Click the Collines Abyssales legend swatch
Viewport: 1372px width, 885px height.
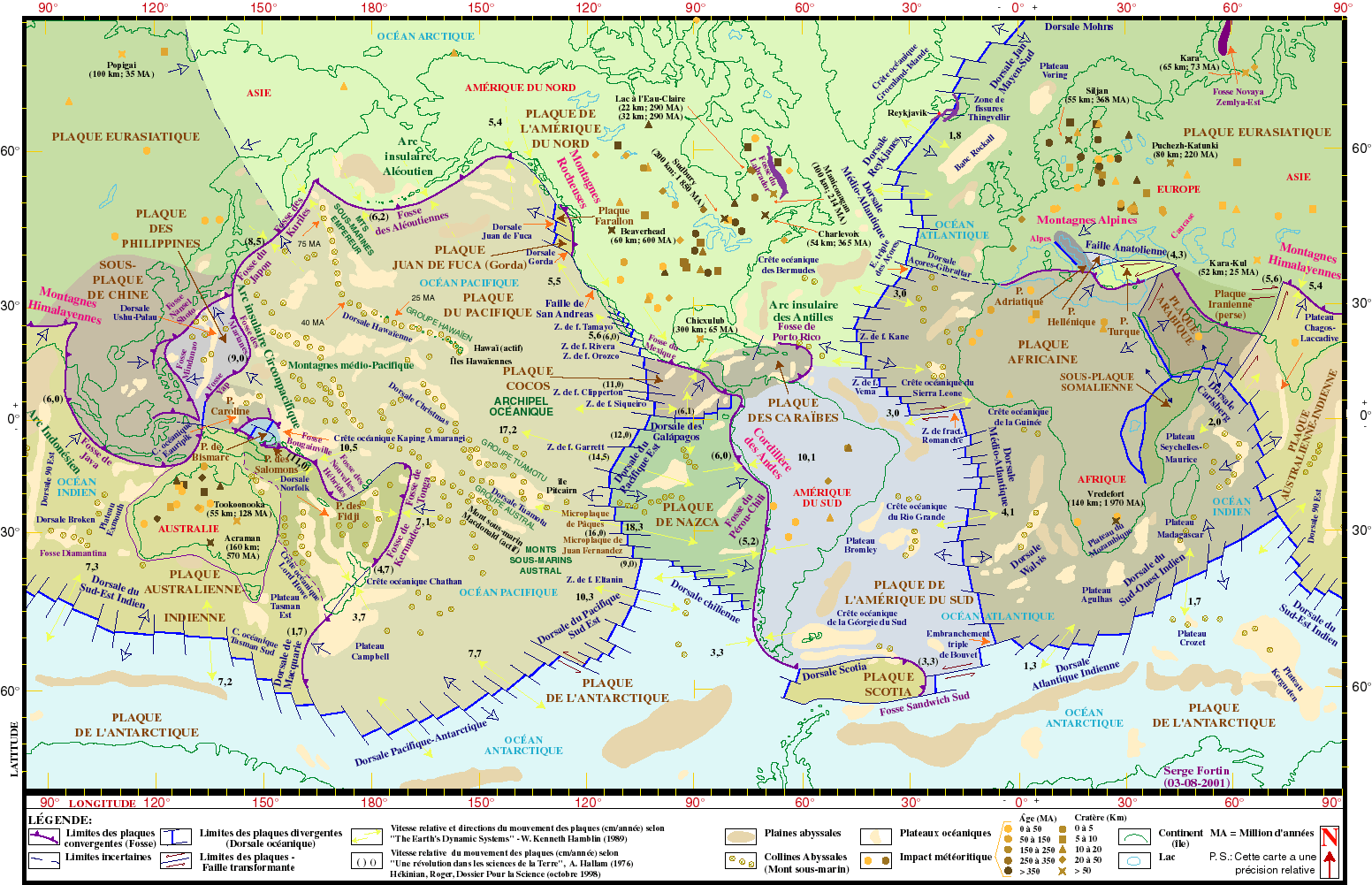741,860
